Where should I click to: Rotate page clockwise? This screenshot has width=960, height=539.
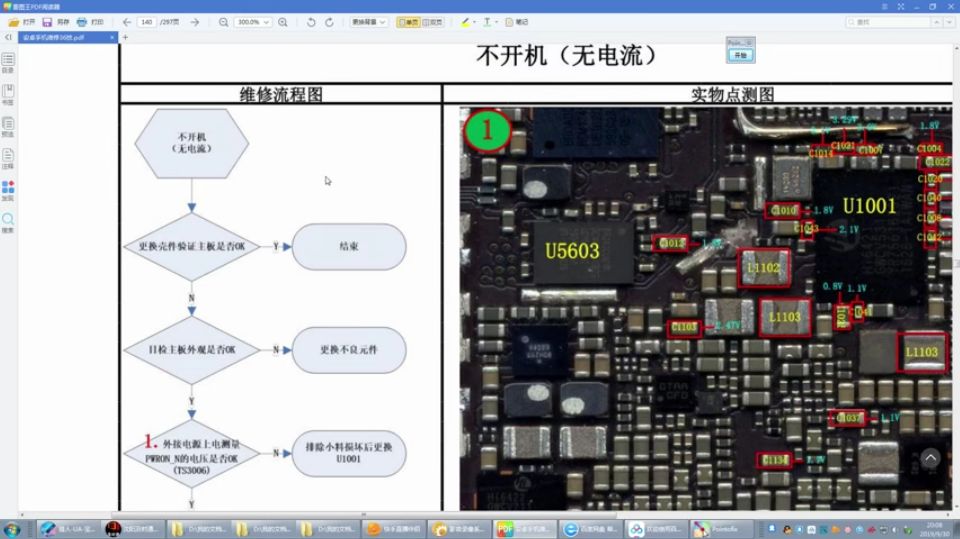click(x=329, y=22)
